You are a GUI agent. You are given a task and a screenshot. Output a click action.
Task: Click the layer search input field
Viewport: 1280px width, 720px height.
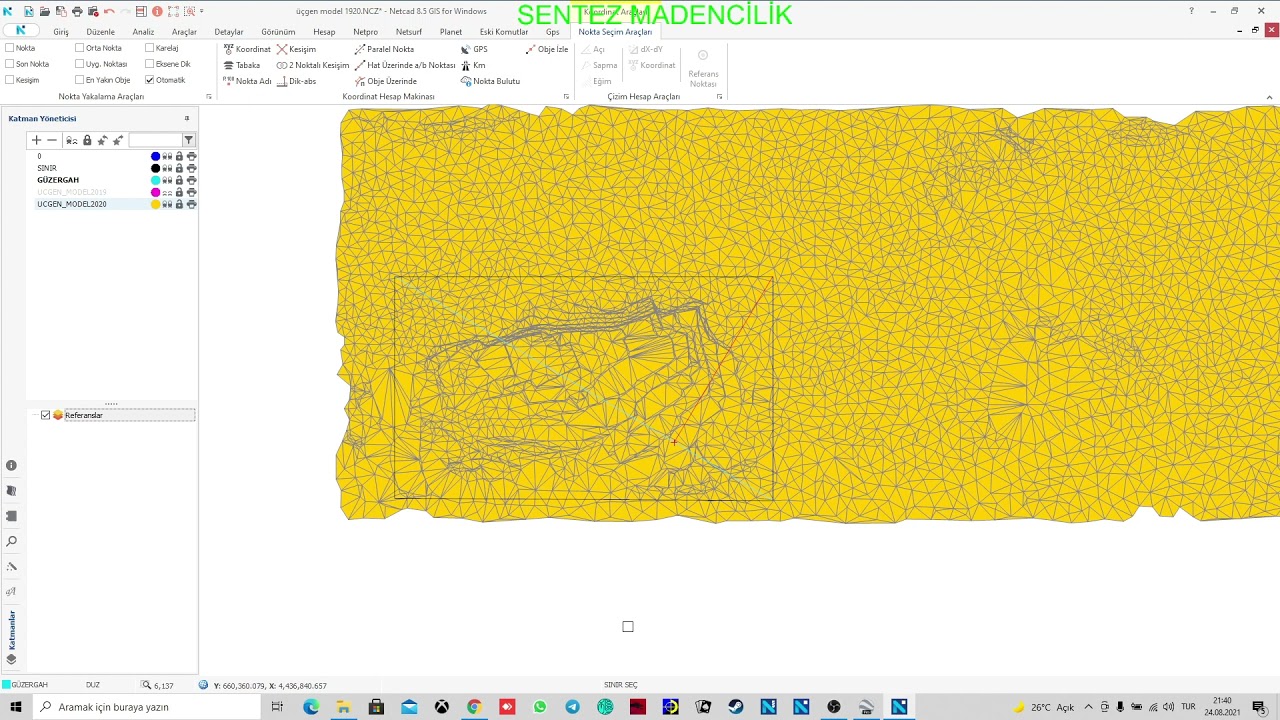pyautogui.click(x=155, y=140)
